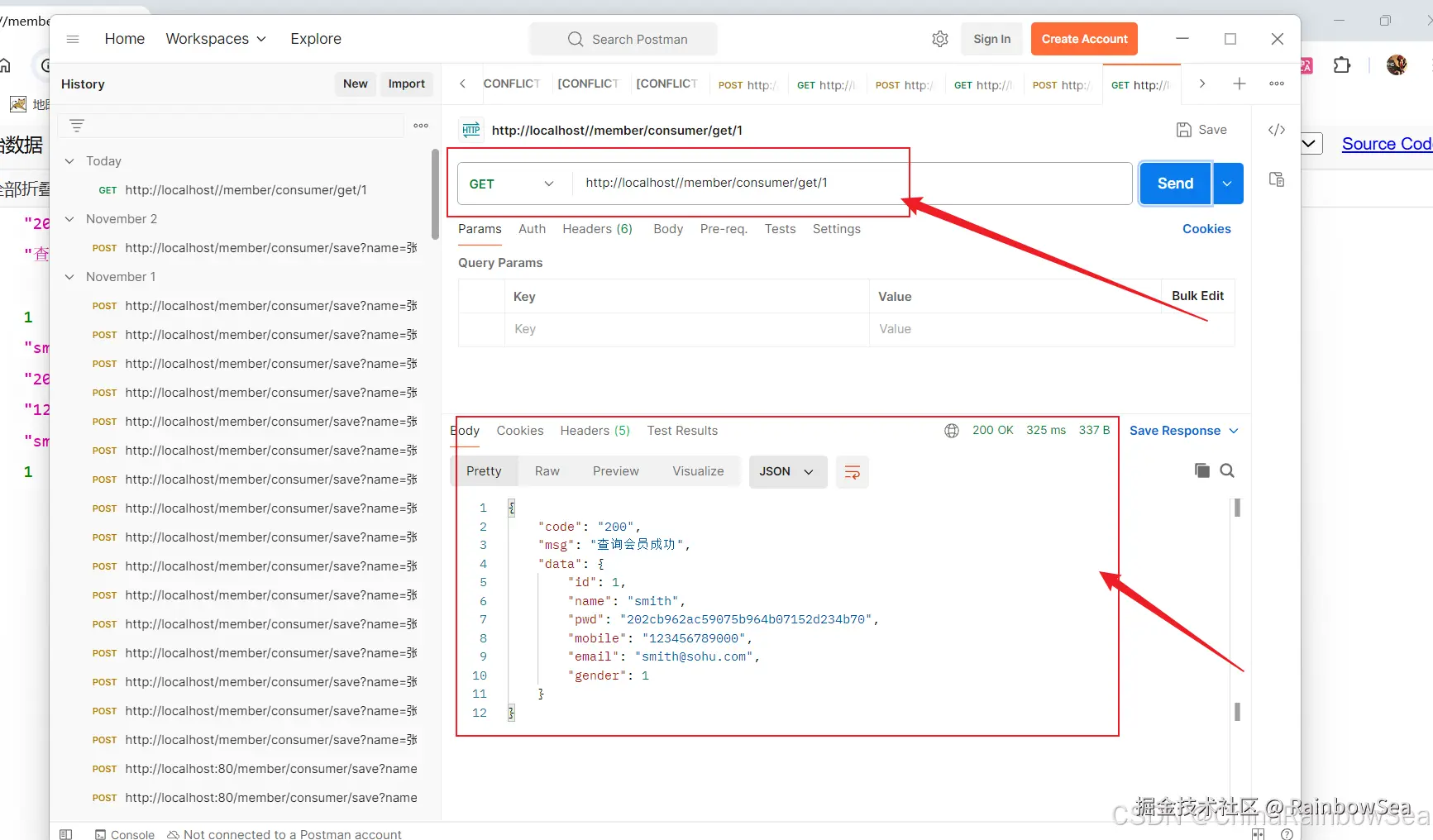Open tab options ellipsis menu
The height and width of the screenshot is (840, 1433).
pyautogui.click(x=1277, y=84)
